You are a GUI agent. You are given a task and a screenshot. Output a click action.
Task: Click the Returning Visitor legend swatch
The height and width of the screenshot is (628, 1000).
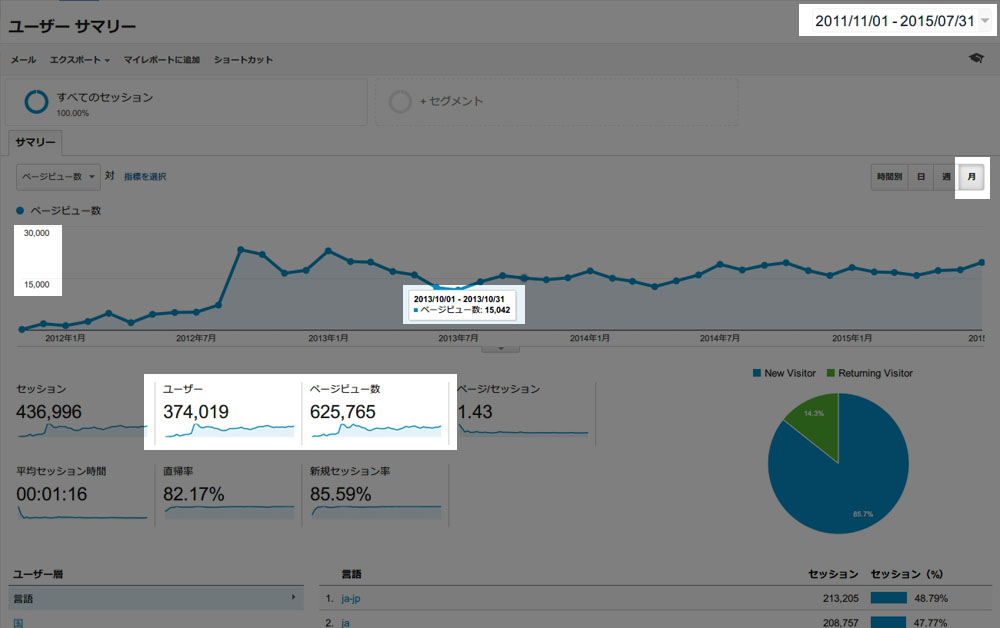click(x=830, y=373)
